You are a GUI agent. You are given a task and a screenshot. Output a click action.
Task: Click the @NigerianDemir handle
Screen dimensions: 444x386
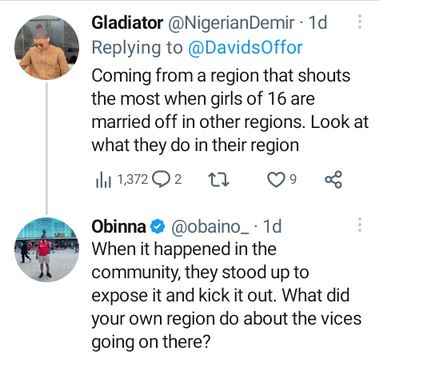(231, 23)
